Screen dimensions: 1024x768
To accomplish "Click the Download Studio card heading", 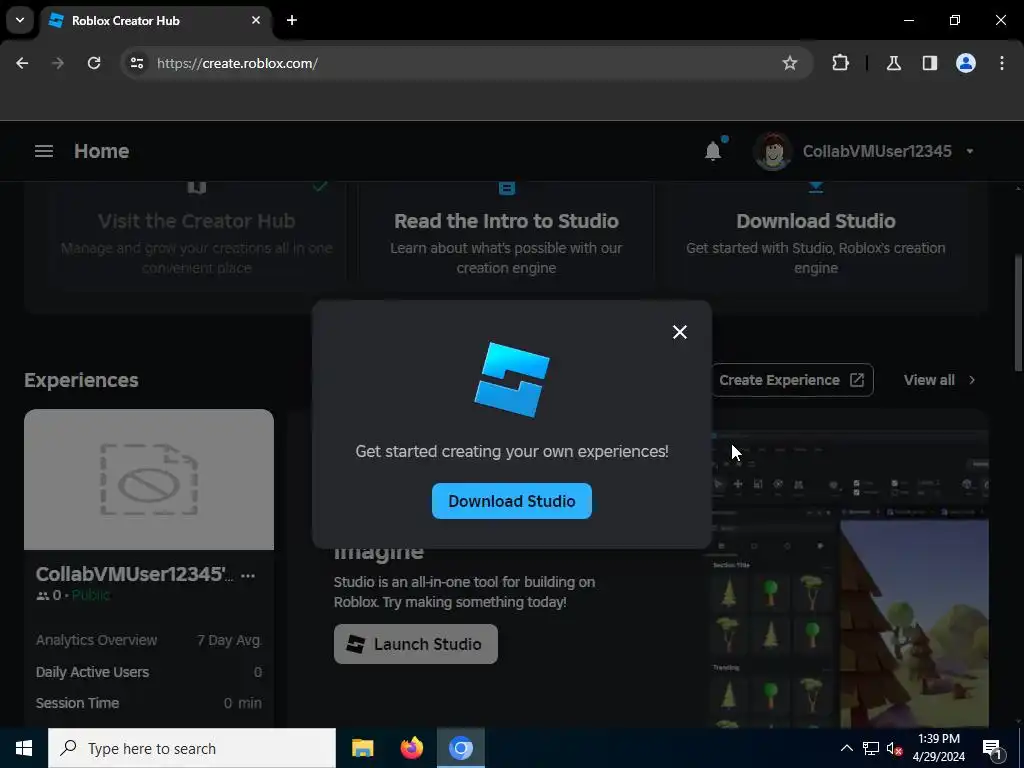I will click(816, 221).
